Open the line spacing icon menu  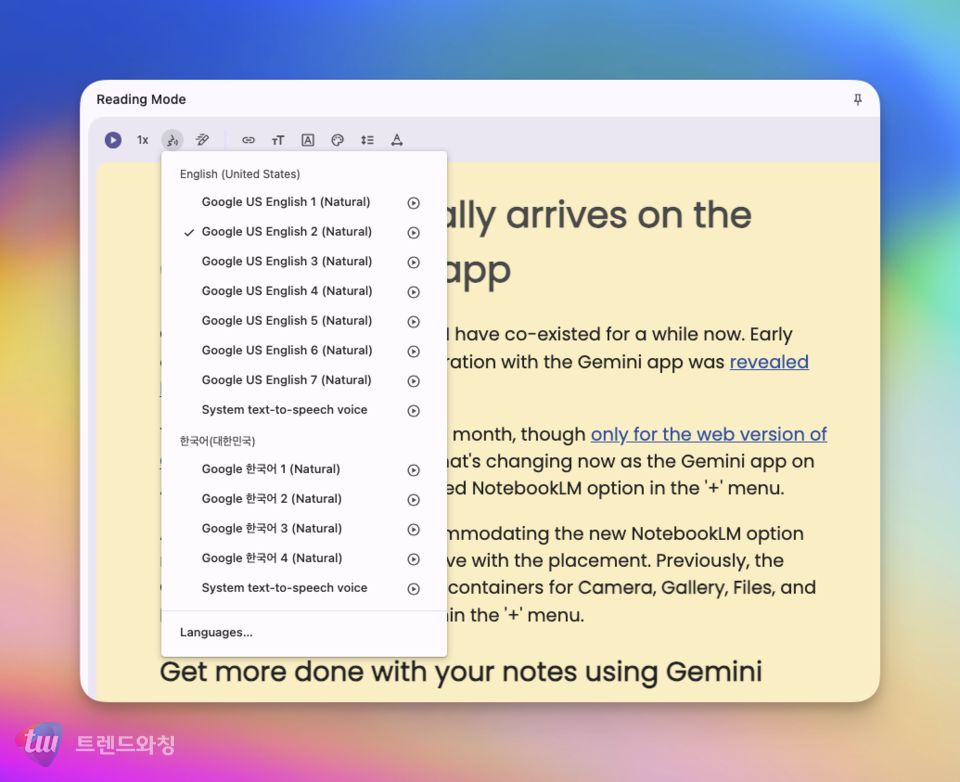coord(367,140)
